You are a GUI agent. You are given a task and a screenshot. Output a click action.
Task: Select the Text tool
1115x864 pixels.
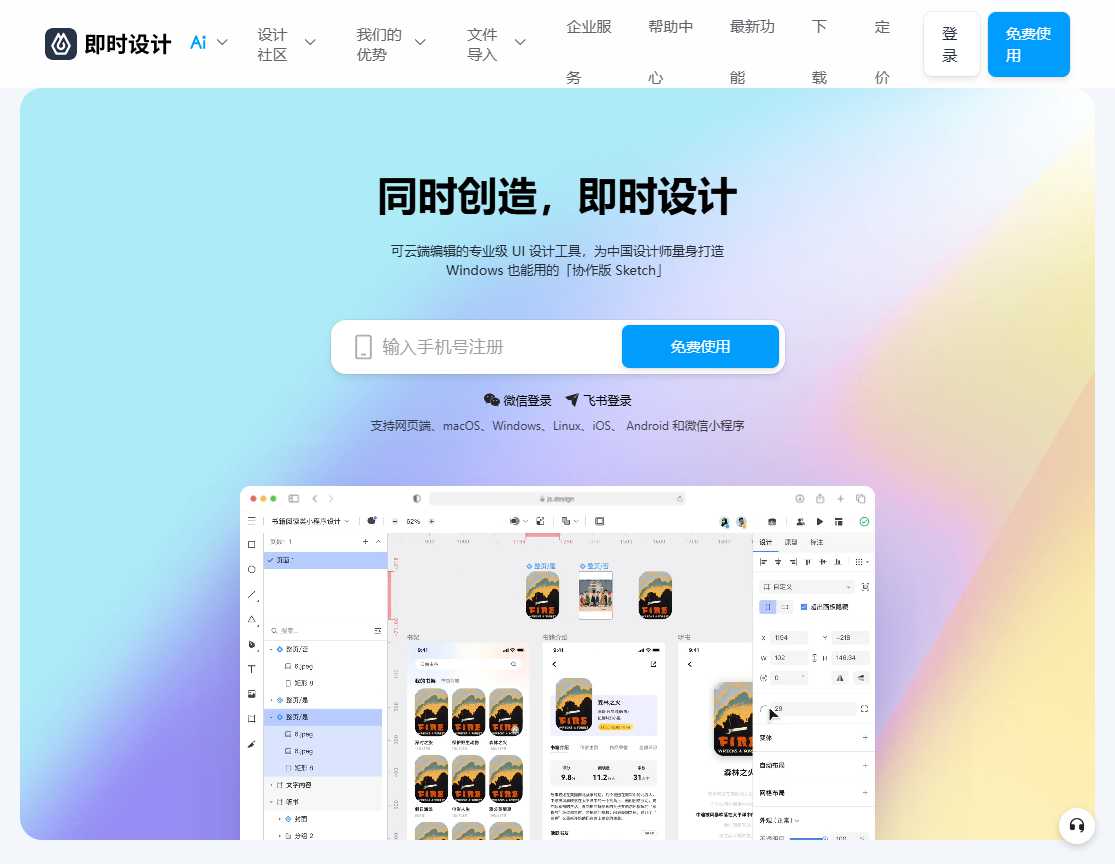pos(252,667)
